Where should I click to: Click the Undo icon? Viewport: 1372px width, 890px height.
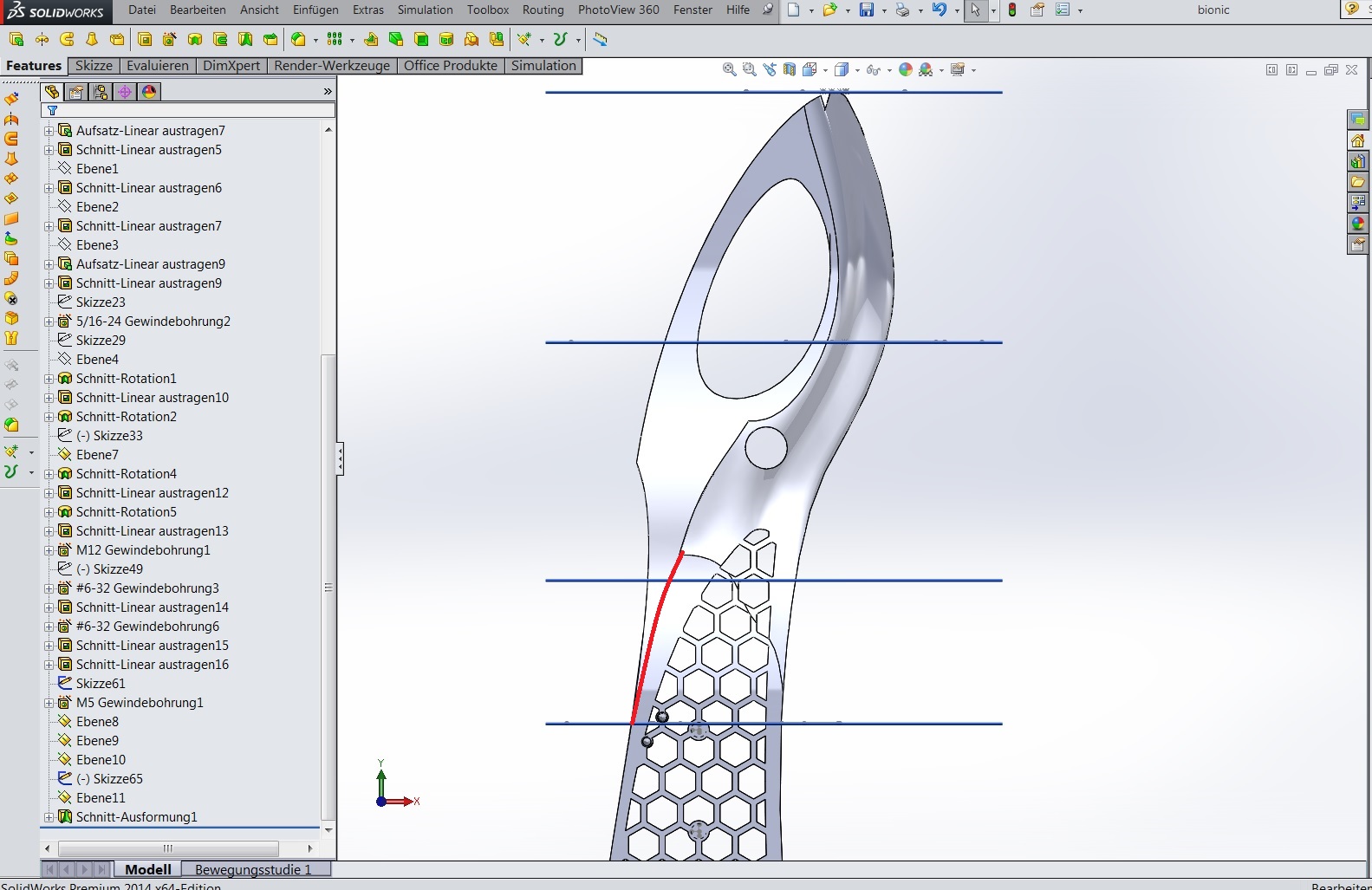click(x=939, y=10)
